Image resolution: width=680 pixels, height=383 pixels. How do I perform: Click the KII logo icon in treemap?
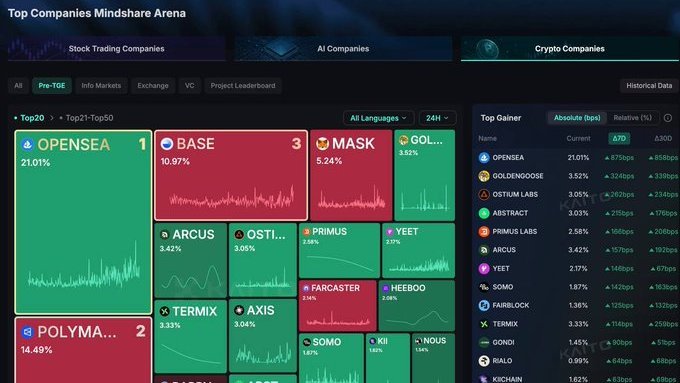tap(373, 341)
